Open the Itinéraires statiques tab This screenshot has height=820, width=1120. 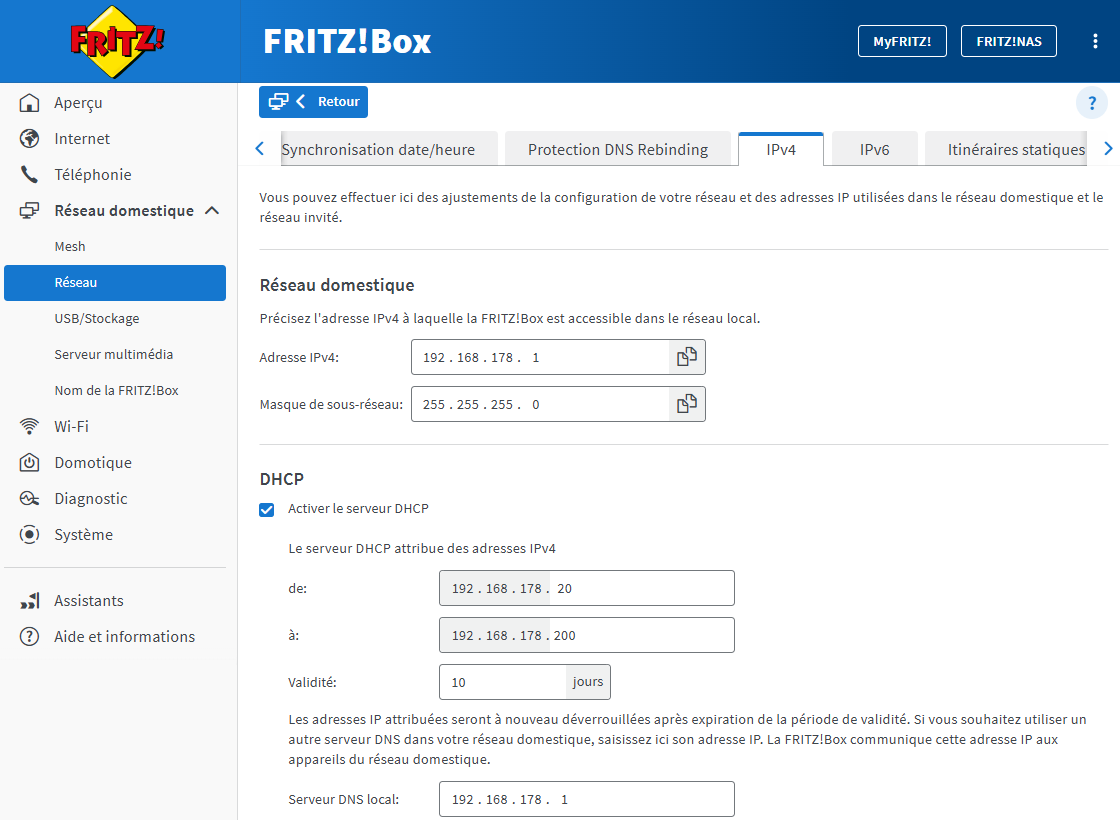pyautogui.click(x=1006, y=149)
